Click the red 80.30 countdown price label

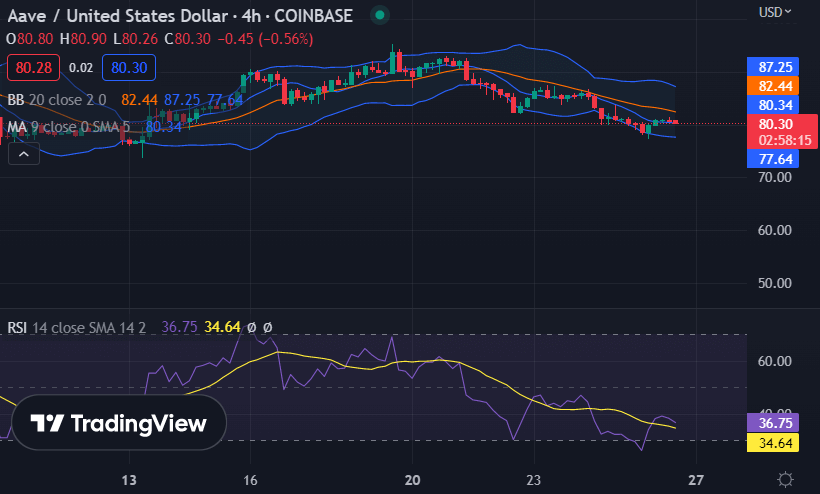coord(781,130)
